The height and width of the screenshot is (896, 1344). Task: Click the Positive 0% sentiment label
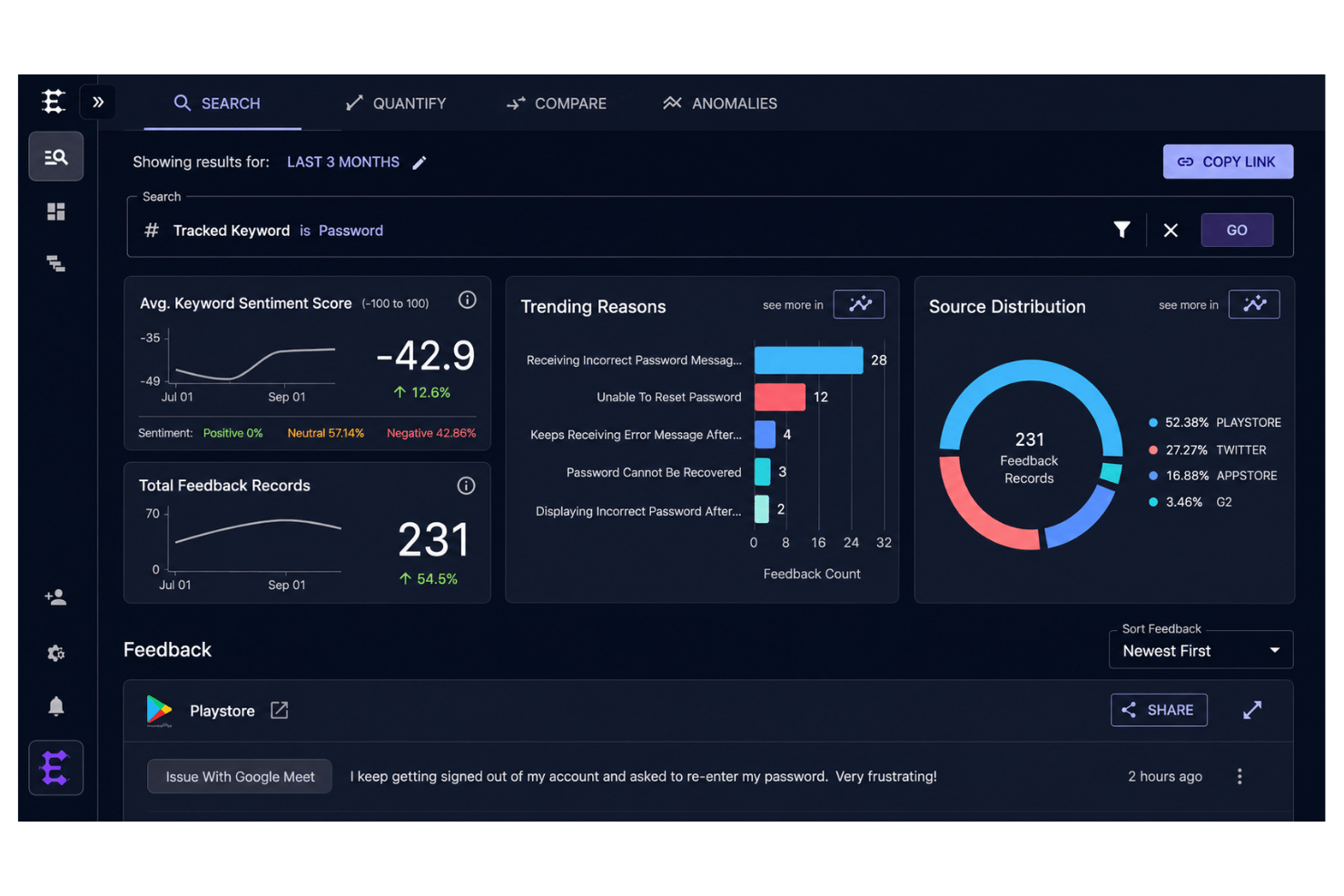pyautogui.click(x=232, y=433)
